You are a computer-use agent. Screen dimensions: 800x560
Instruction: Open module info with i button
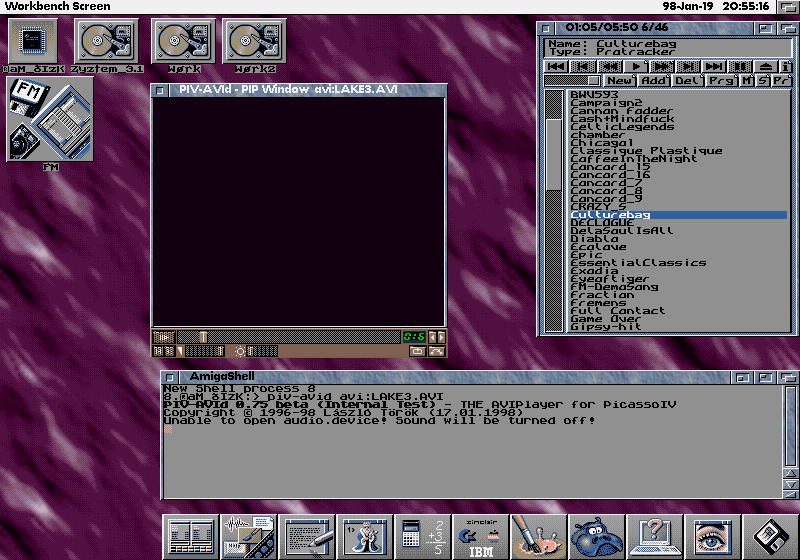pos(786,66)
